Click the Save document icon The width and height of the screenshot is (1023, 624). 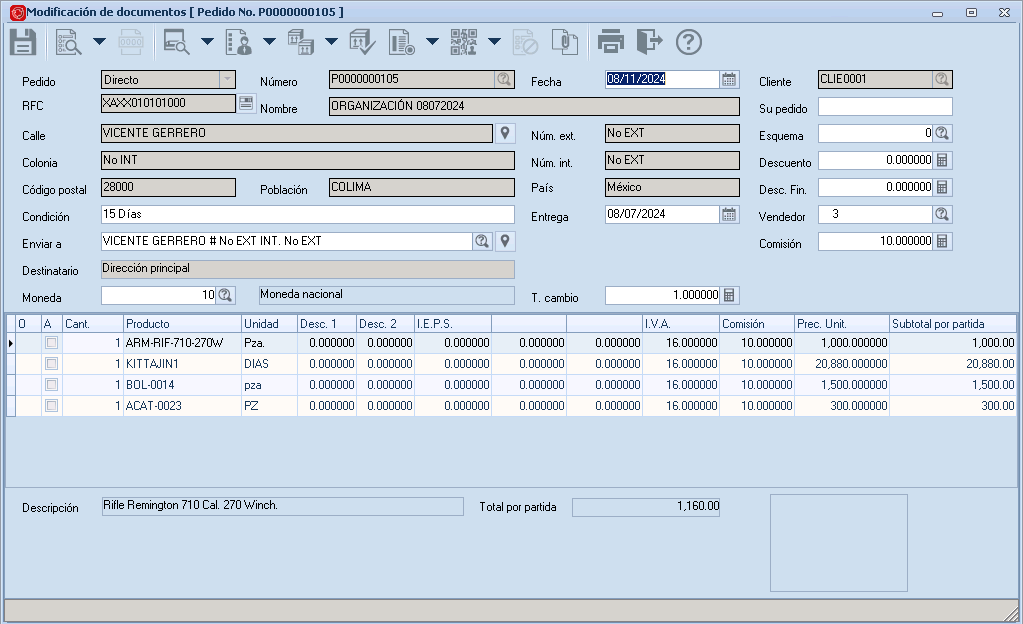pos(23,42)
